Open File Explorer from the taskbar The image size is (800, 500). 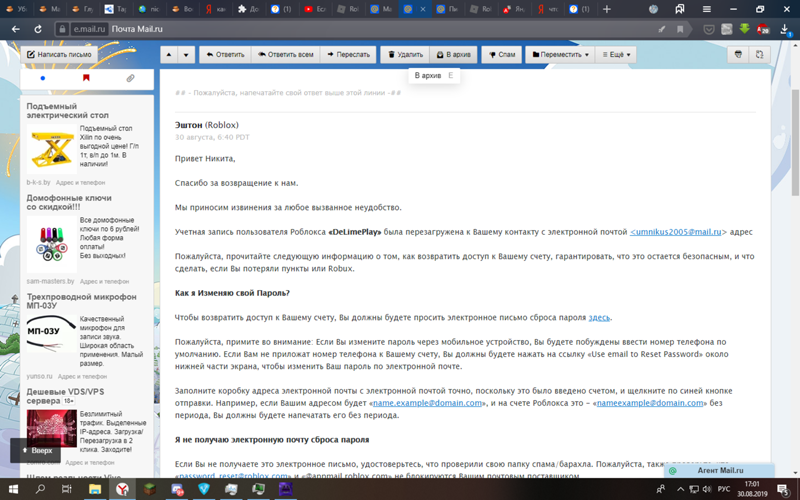pyautogui.click(x=94, y=489)
